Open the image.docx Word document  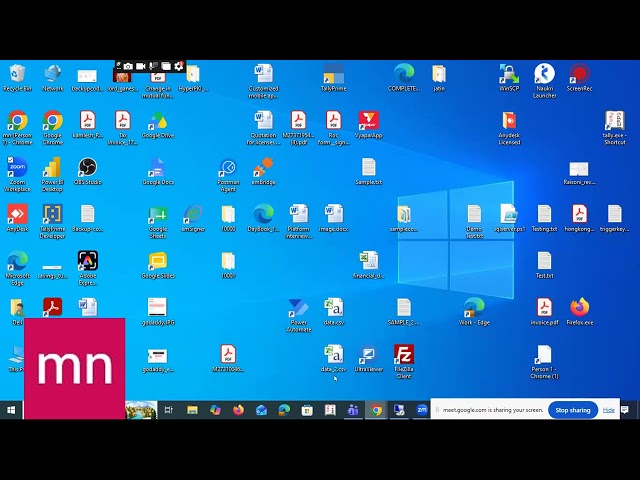[x=333, y=218]
